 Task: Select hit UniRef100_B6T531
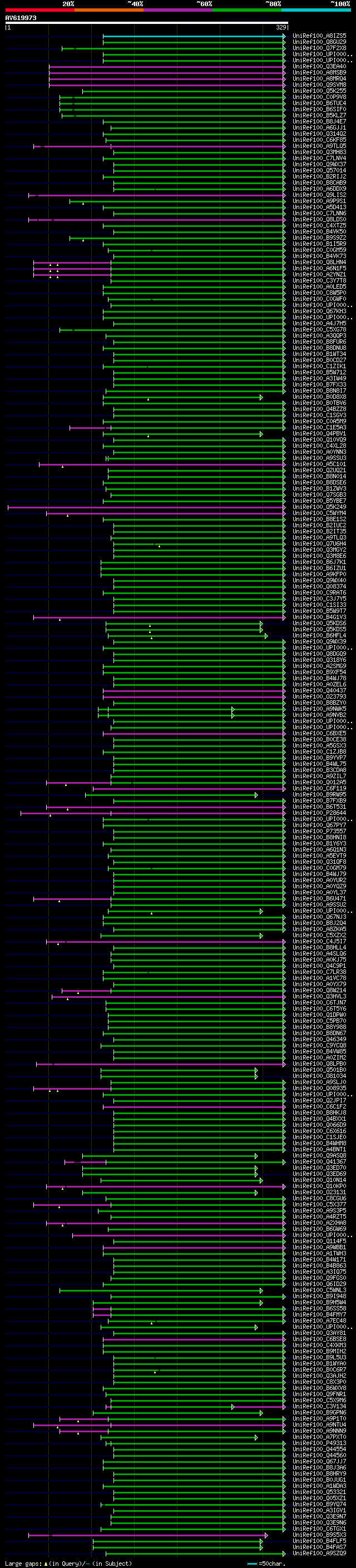[319, 807]
